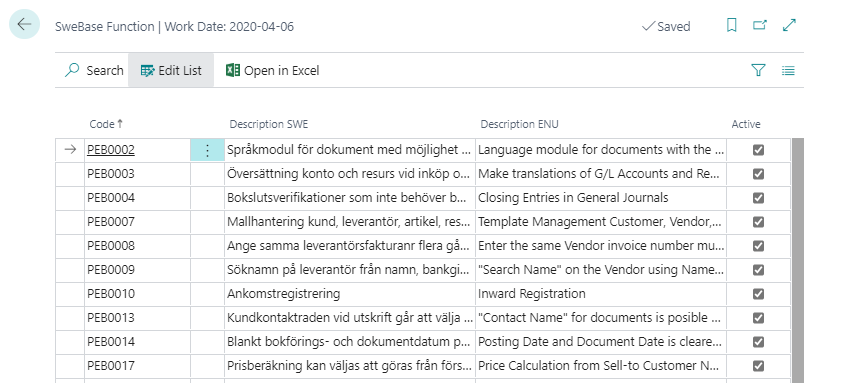The width and height of the screenshot is (859, 383).
Task: Uncheck Active for PEB0009
Action: [x=758, y=270]
